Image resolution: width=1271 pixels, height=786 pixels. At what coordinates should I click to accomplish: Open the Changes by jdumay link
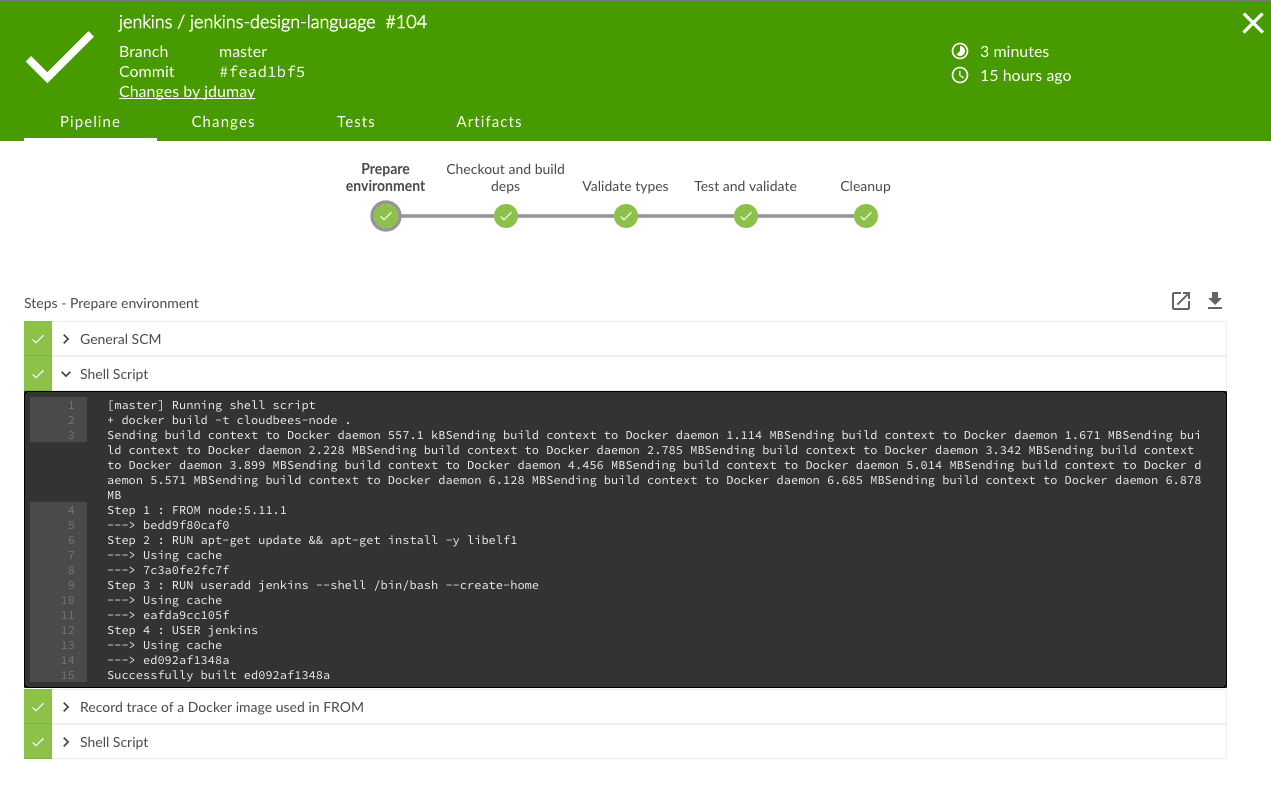coord(187,92)
